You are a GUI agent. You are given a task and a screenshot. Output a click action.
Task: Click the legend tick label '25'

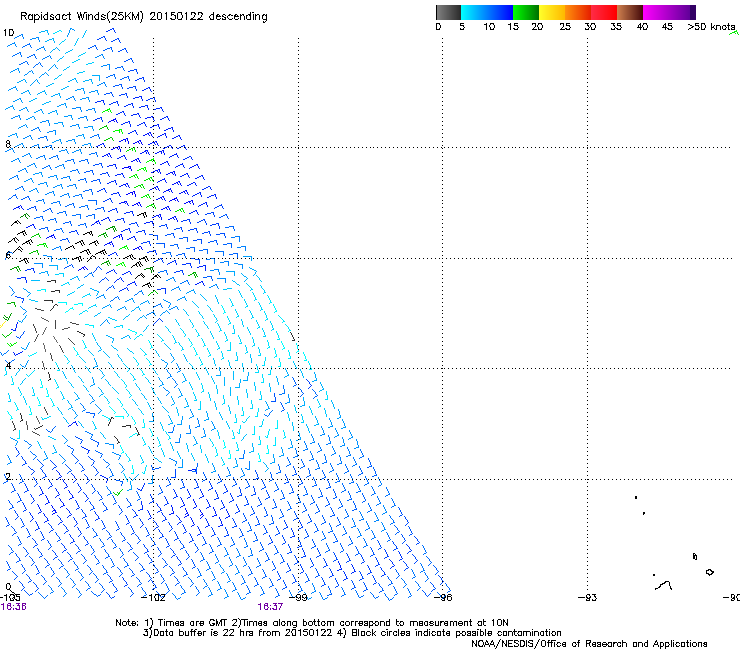click(565, 27)
